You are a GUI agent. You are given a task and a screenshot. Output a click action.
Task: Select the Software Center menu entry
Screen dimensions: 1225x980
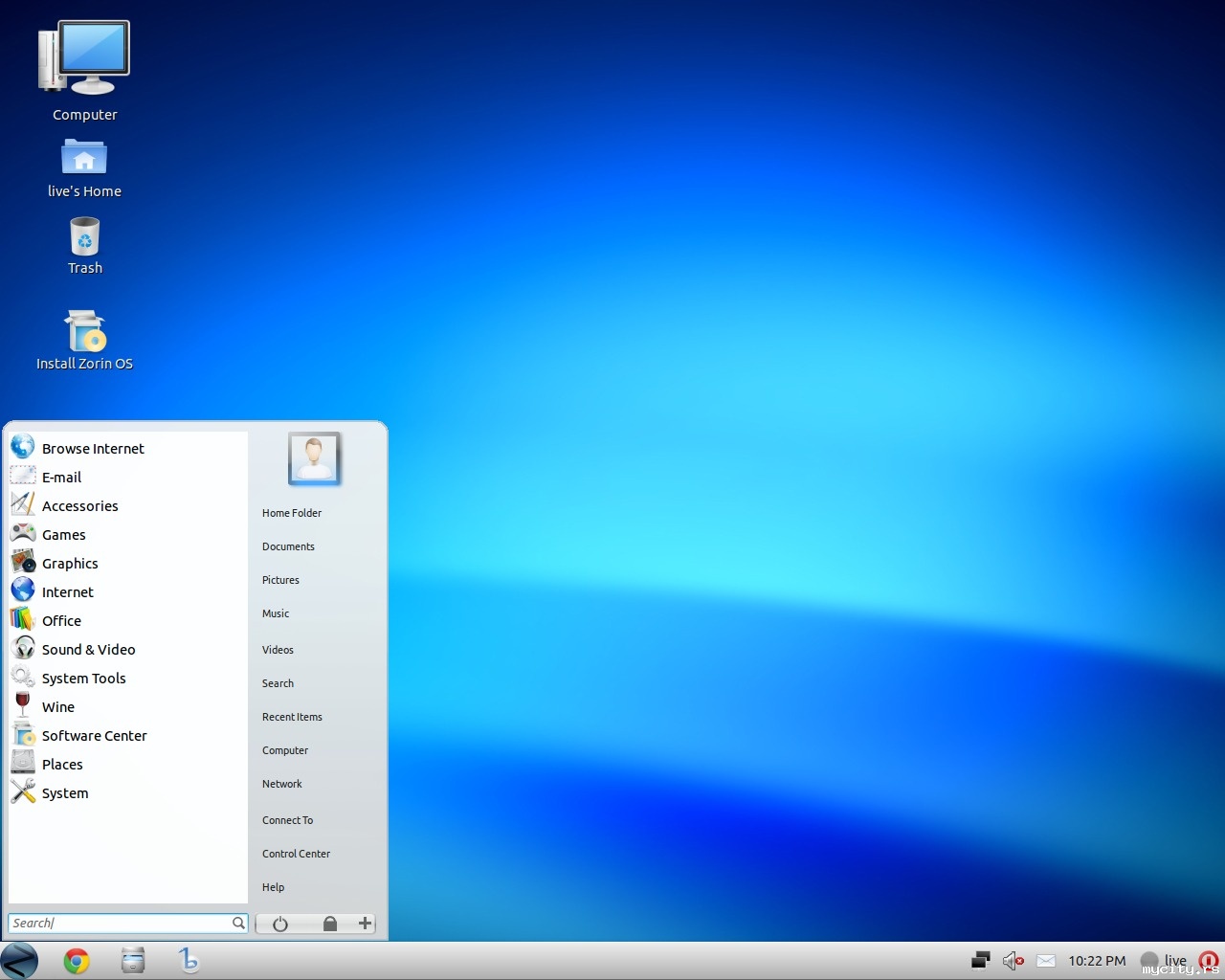[94, 736]
